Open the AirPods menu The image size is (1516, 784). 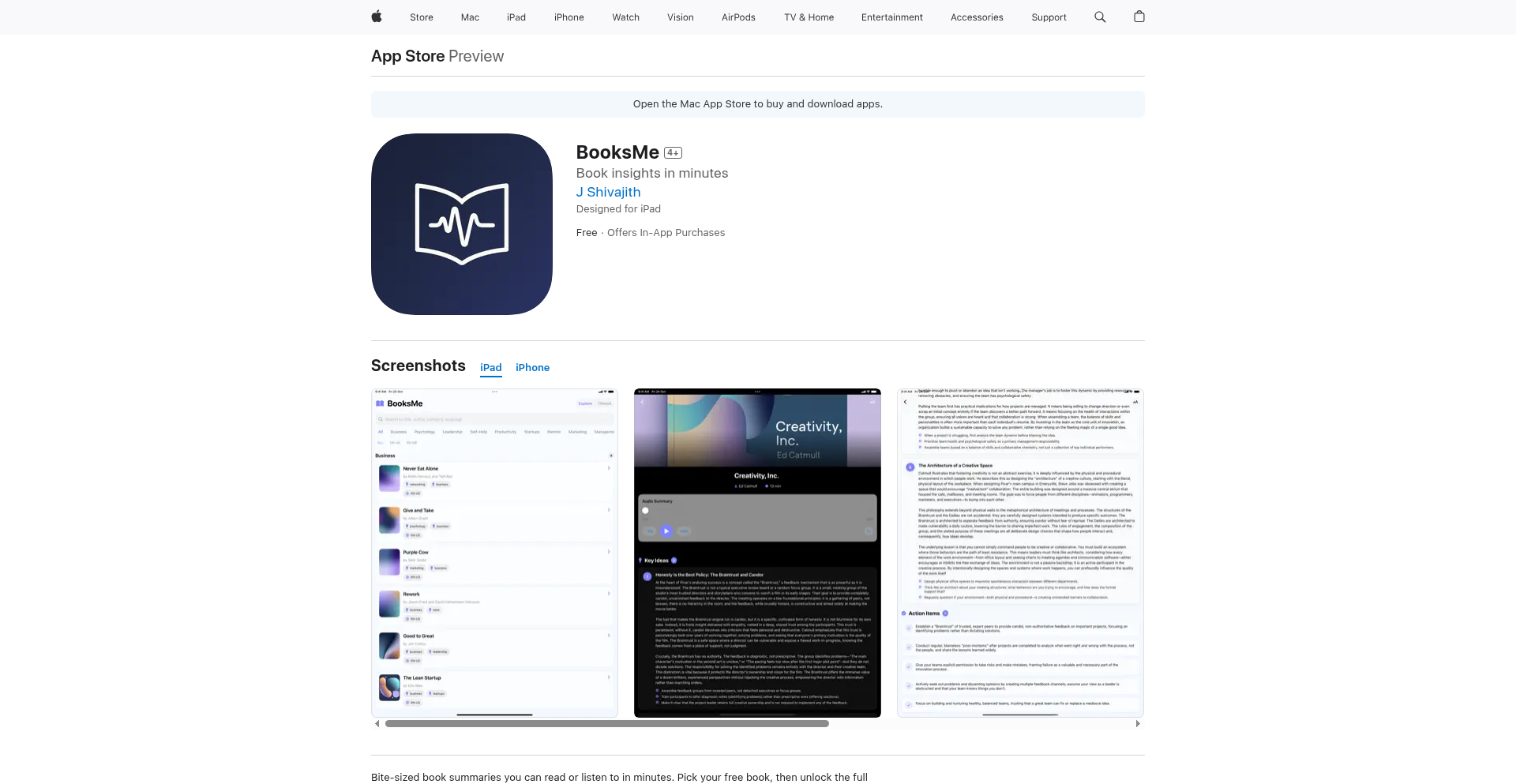pyautogui.click(x=738, y=17)
